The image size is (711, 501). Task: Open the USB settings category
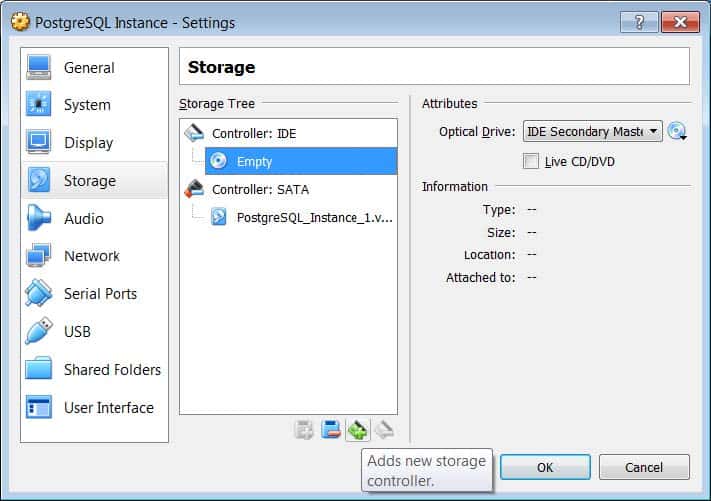95,331
